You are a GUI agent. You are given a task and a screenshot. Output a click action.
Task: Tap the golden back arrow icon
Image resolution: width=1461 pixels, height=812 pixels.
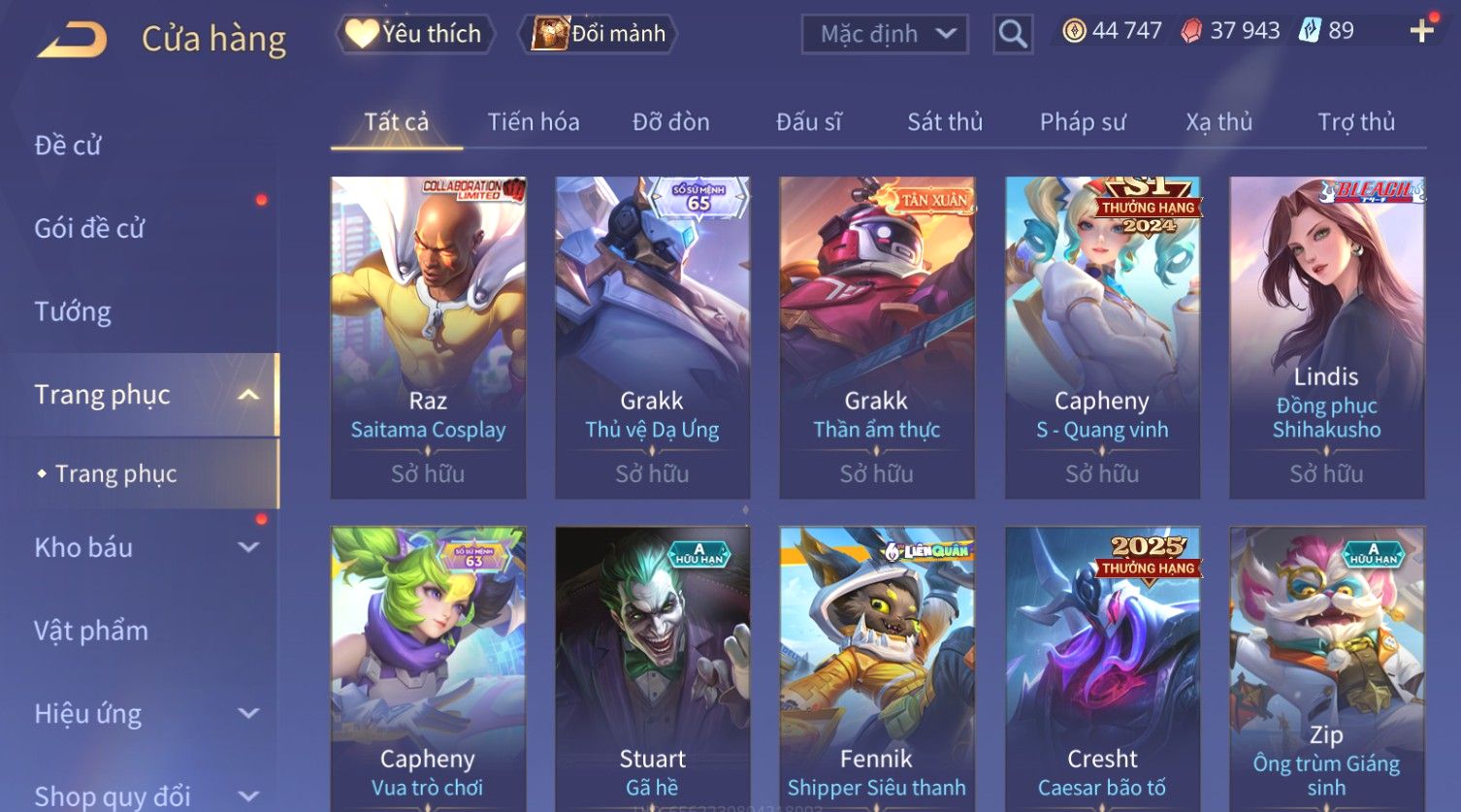tap(72, 39)
